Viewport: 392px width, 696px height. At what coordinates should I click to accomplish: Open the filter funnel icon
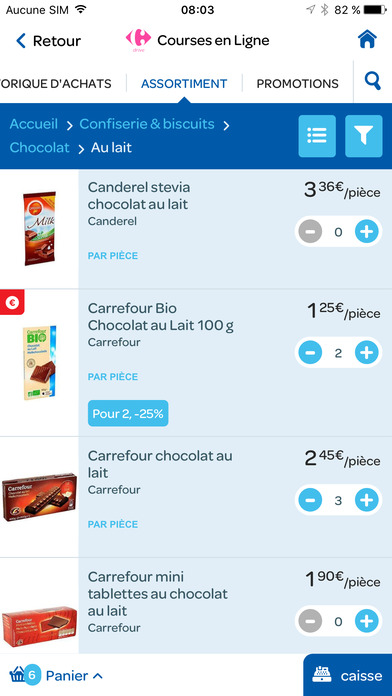[x=364, y=136]
